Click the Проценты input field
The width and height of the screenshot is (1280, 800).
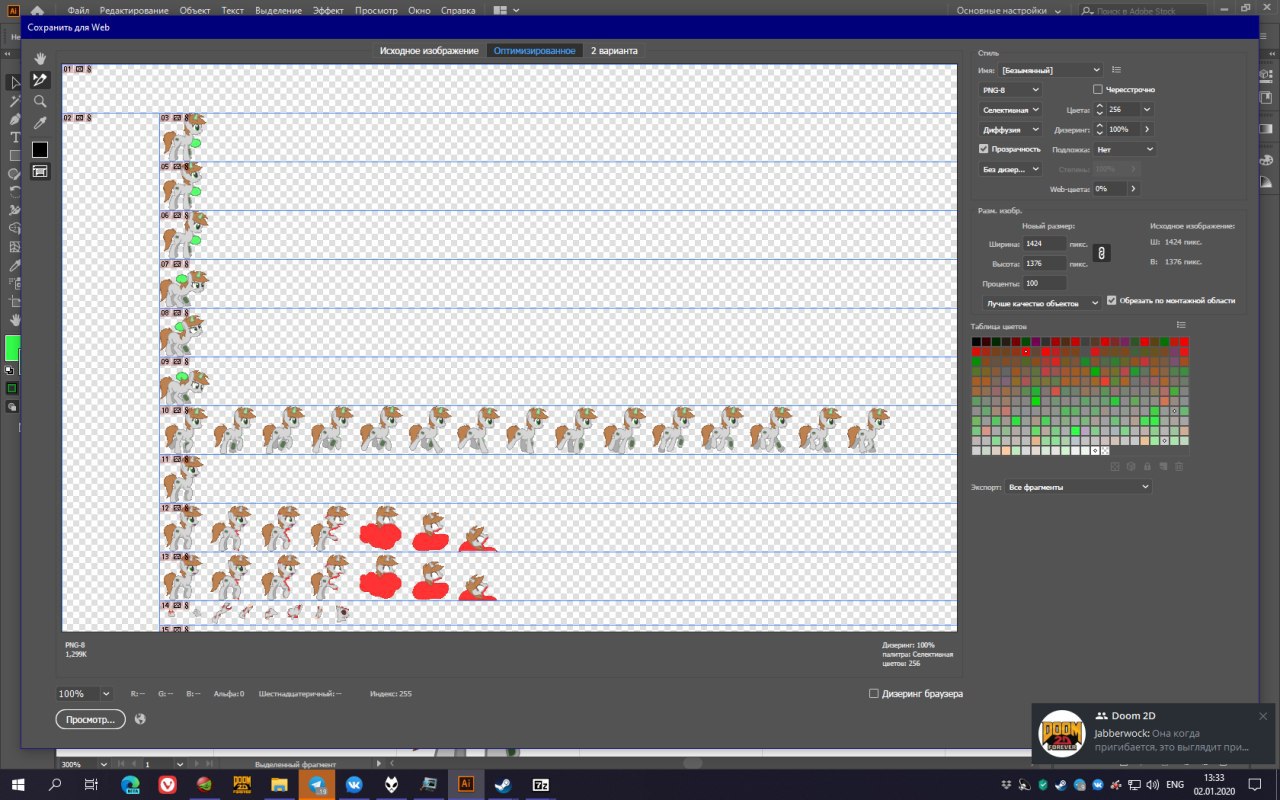1045,283
